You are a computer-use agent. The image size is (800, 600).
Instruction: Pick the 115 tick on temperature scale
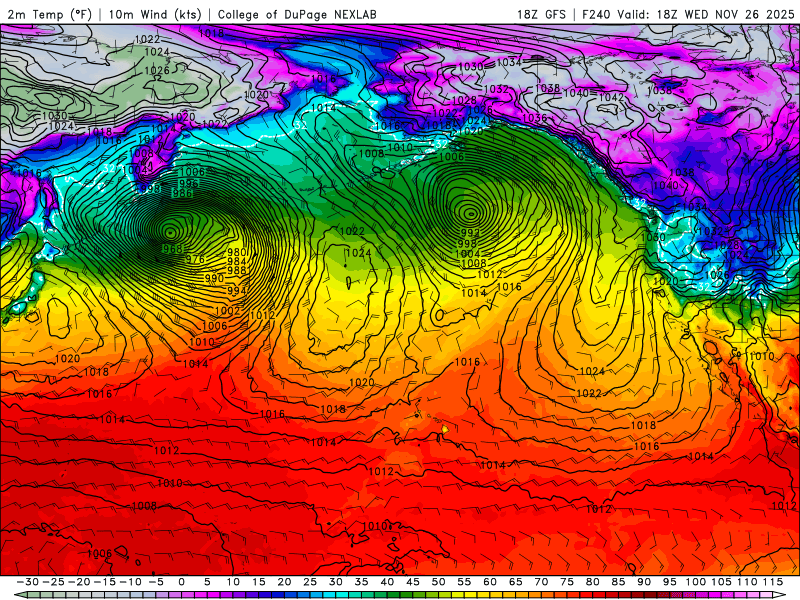tap(772, 582)
